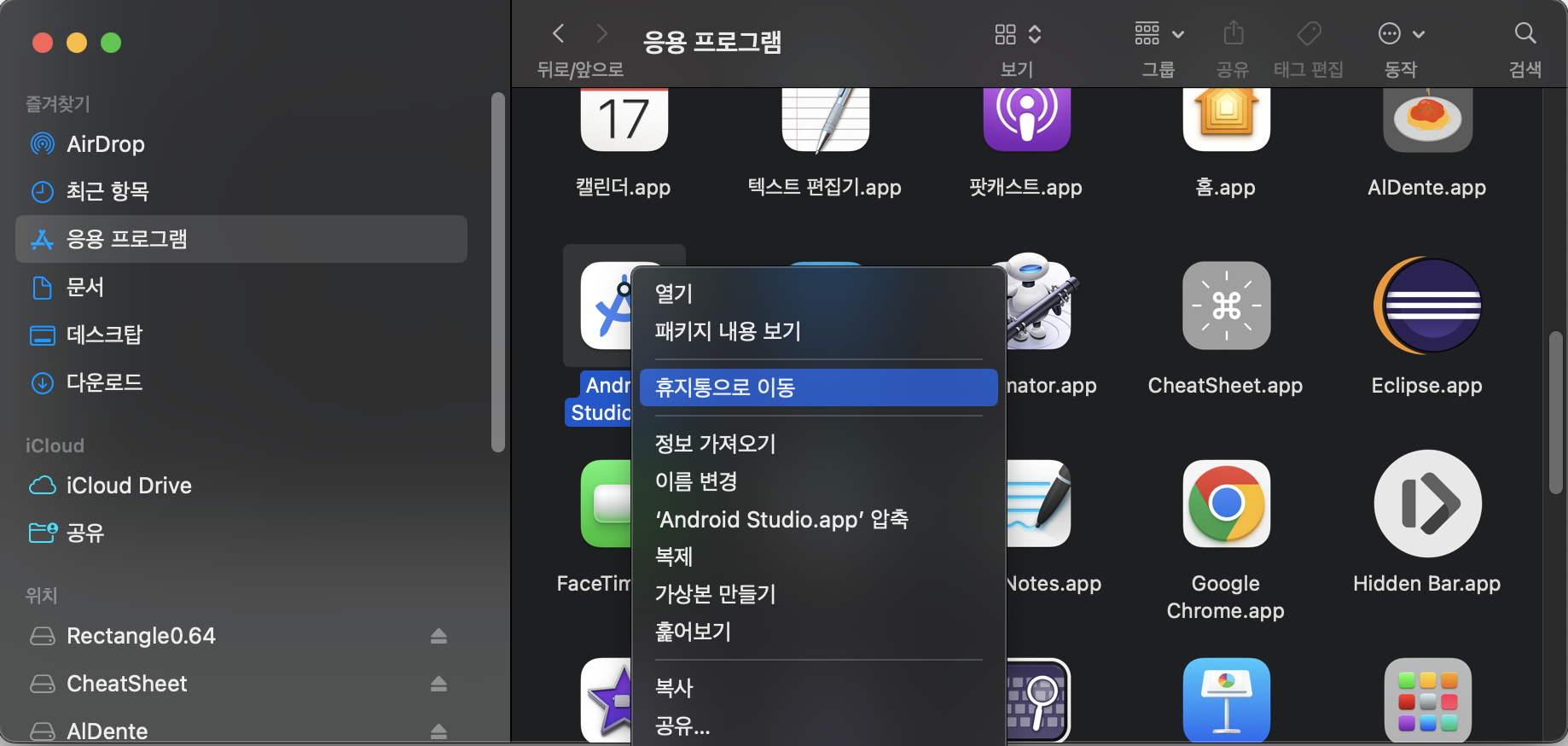Click the share (공유) toolbar icon
This screenshot has height=746, width=1568.
(x=1234, y=33)
